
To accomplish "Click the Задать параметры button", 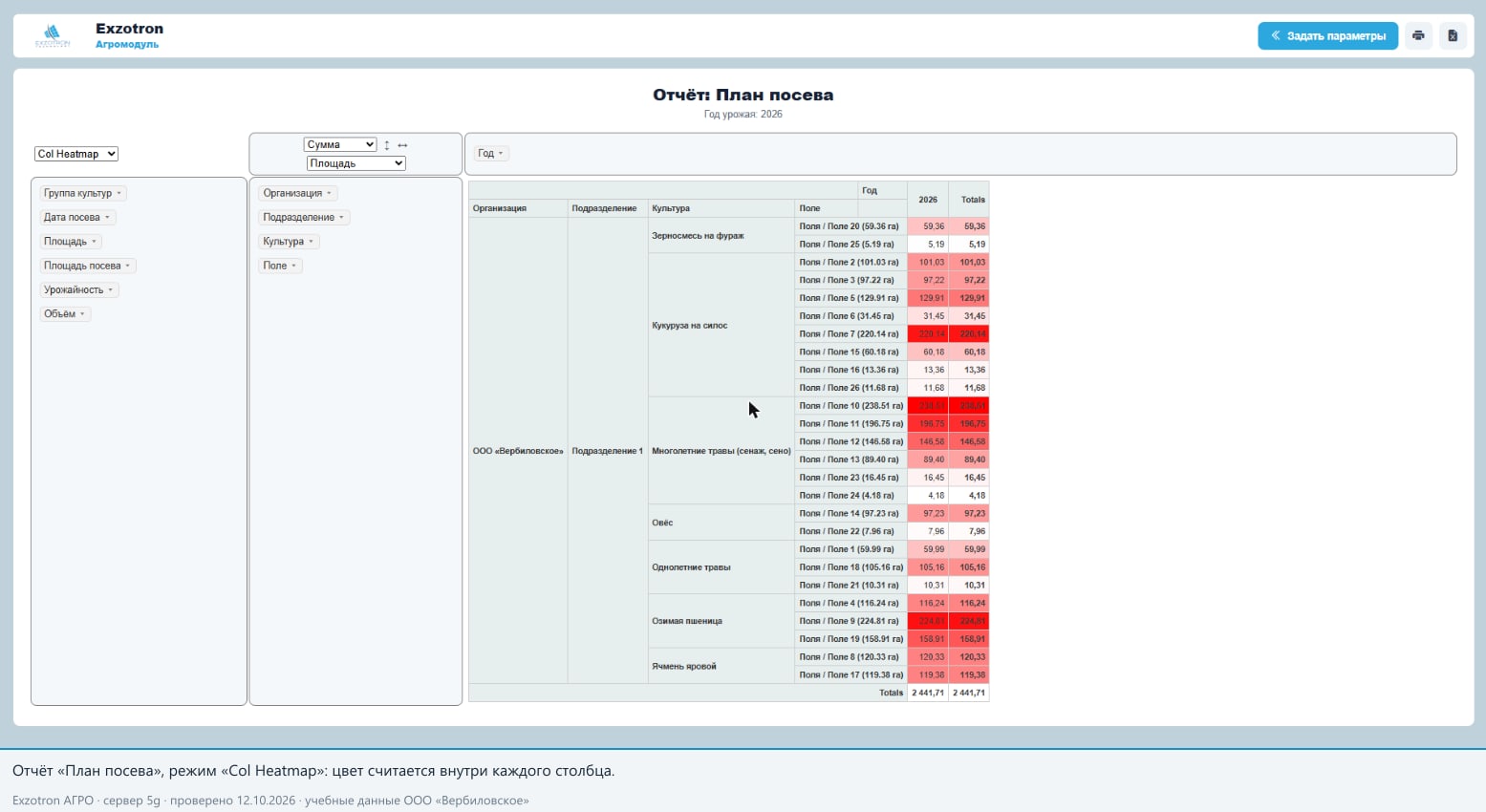I will [x=1328, y=36].
